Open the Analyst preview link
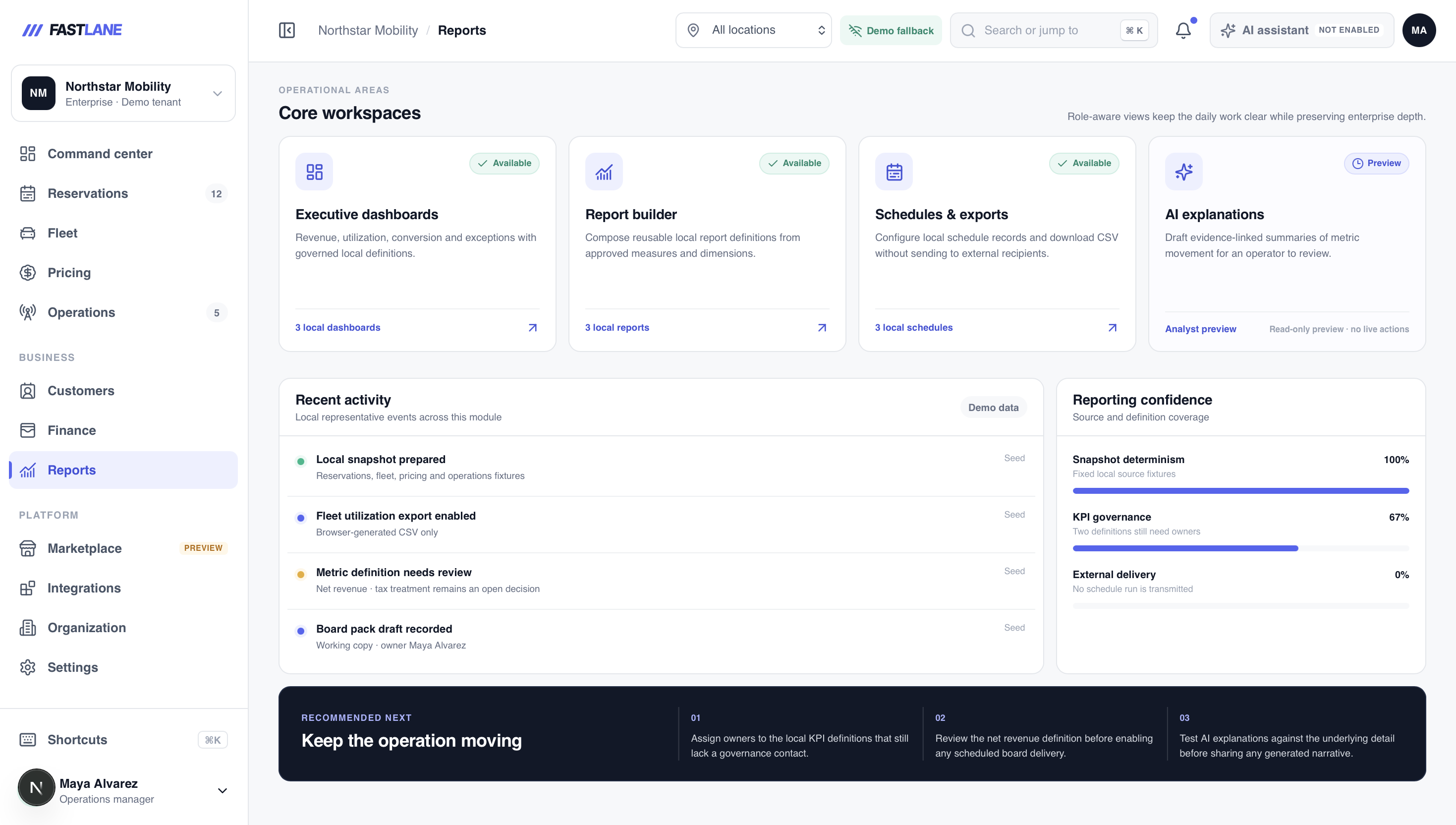This screenshot has height=825, width=1456. (x=1200, y=329)
